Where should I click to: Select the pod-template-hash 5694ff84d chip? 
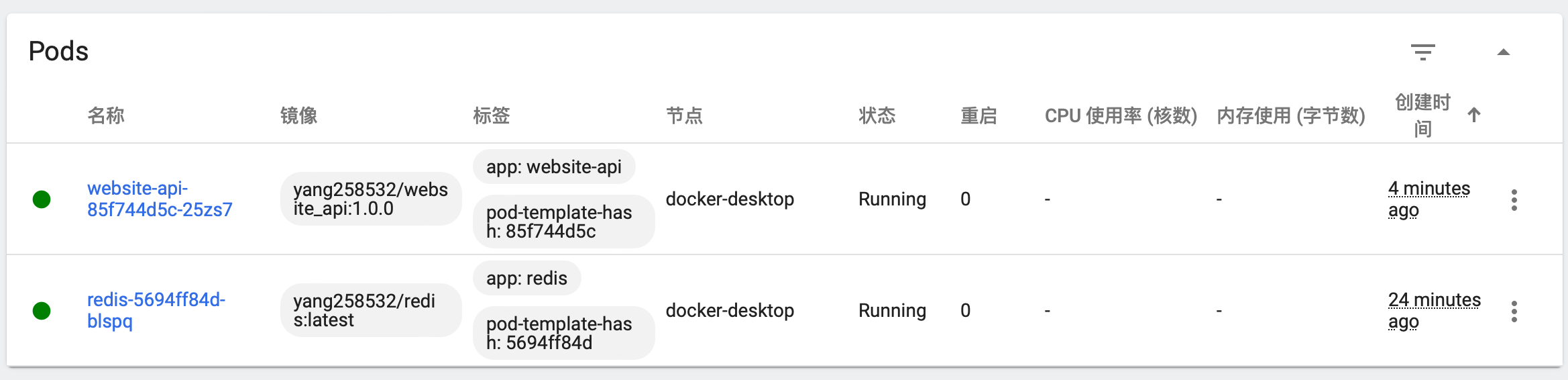pyautogui.click(x=563, y=333)
